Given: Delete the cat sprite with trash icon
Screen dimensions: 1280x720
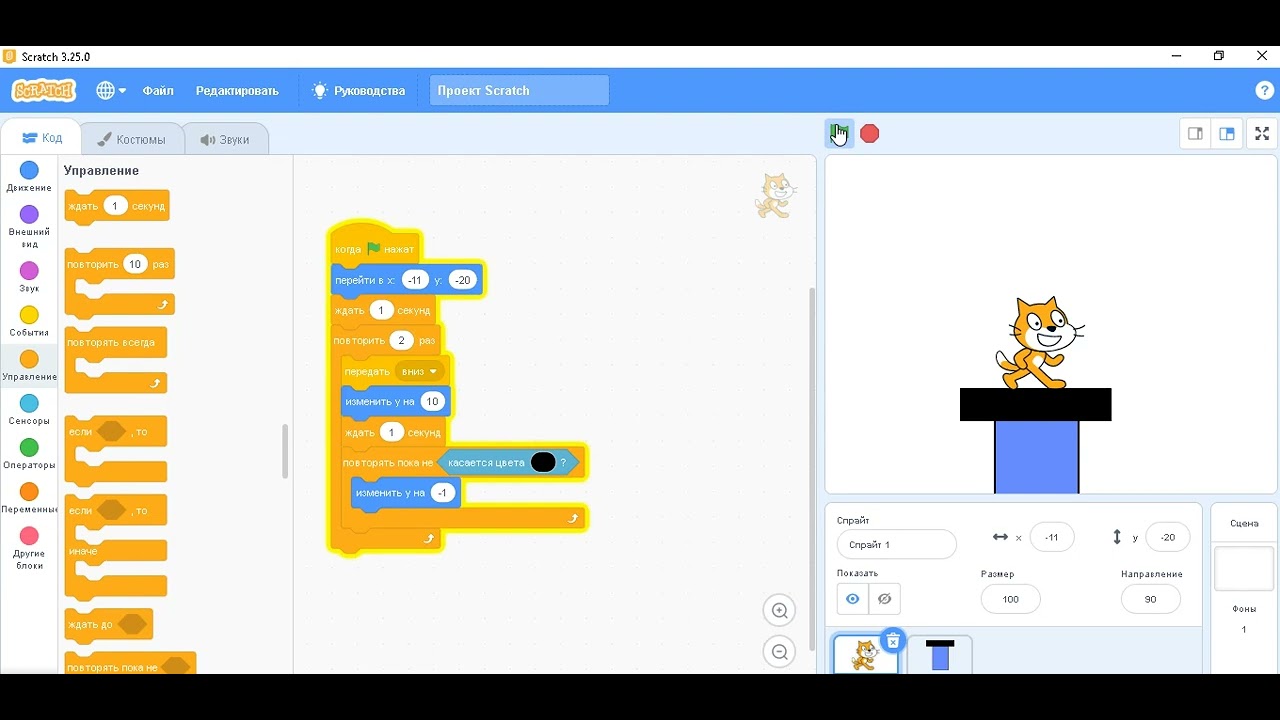Looking at the screenshot, I should pos(894,641).
